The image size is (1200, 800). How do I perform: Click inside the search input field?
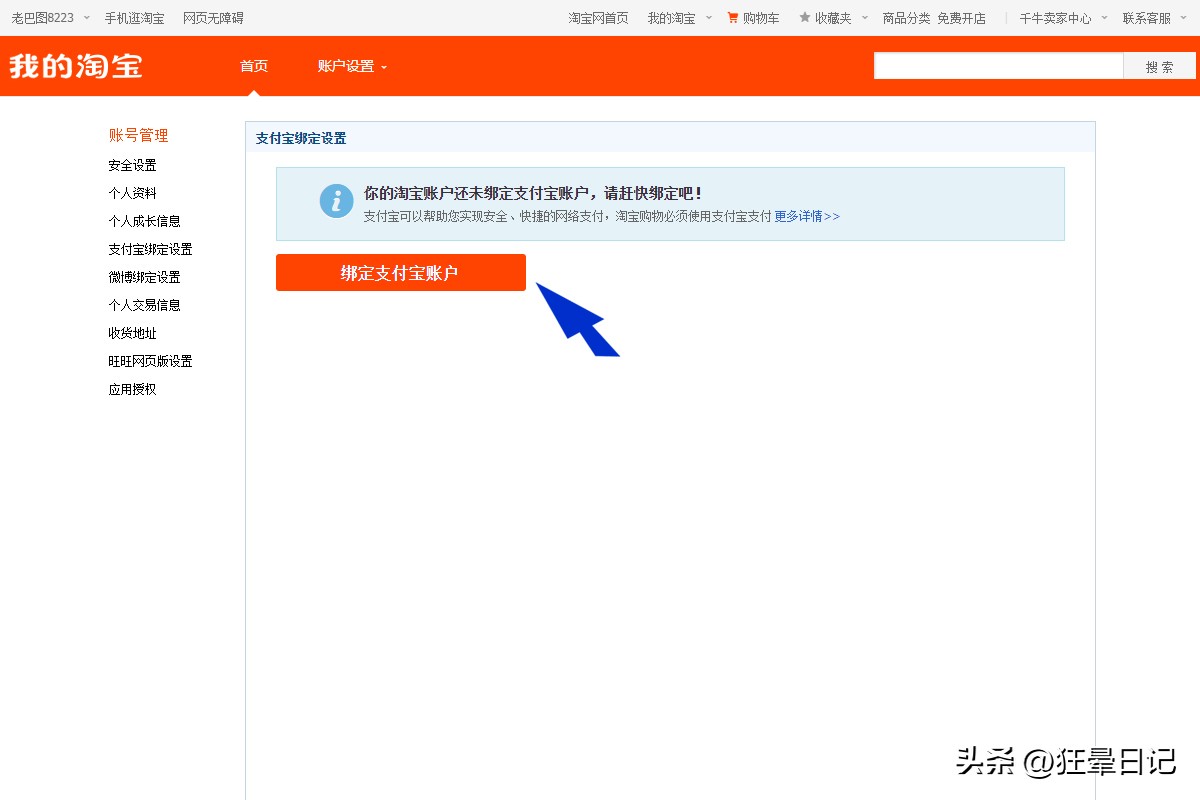(x=1000, y=66)
